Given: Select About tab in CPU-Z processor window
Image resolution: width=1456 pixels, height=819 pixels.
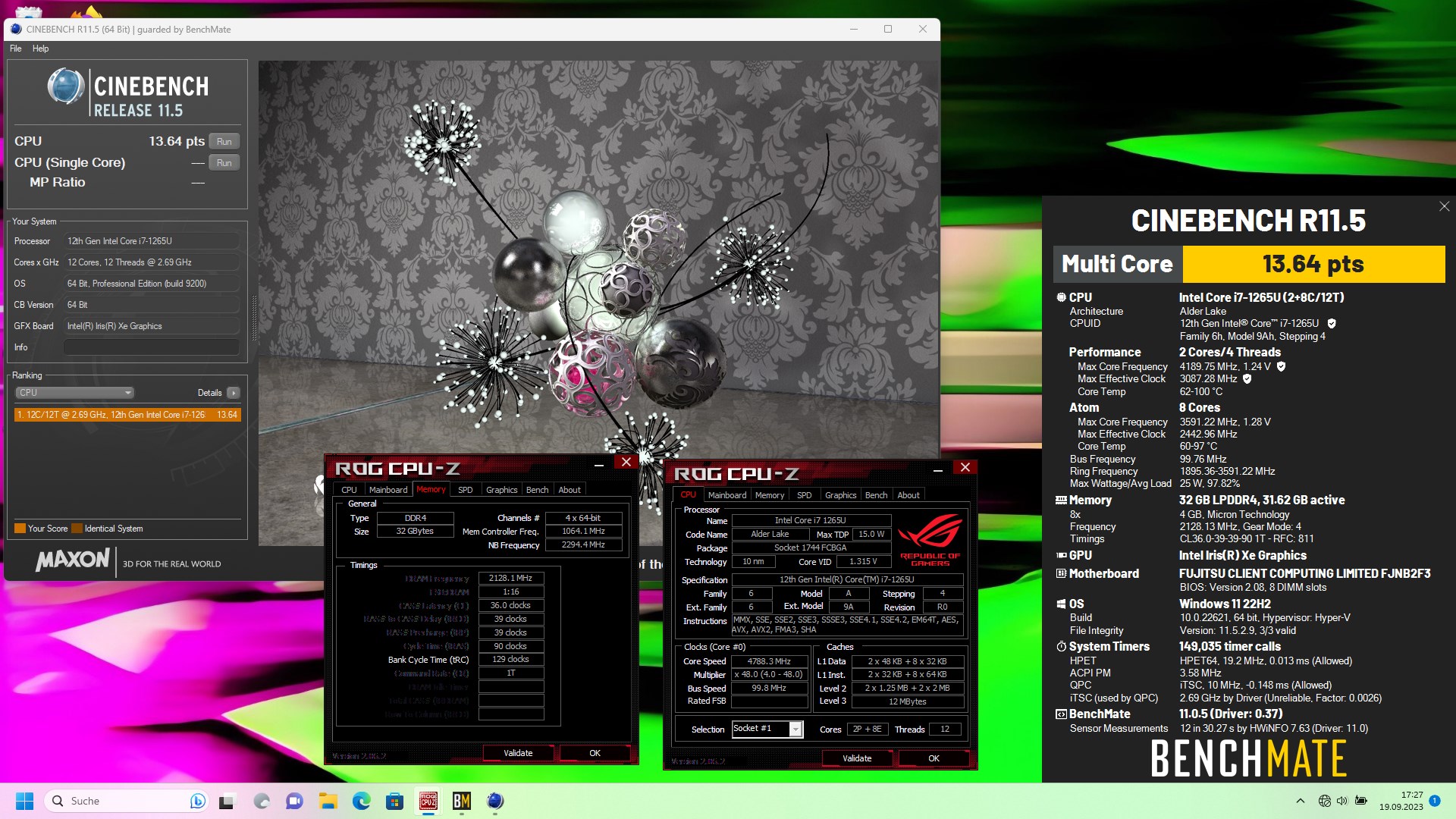Looking at the screenshot, I should [908, 495].
